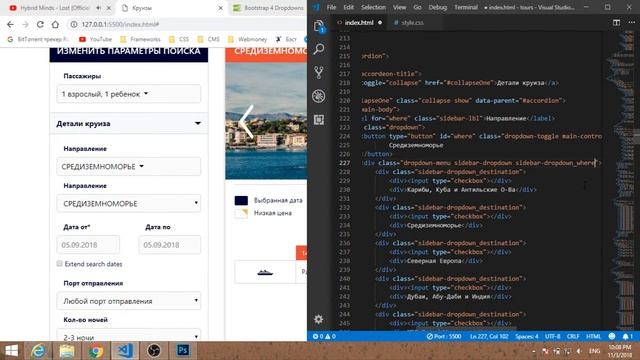Click the browser Back arrow

point(10,24)
